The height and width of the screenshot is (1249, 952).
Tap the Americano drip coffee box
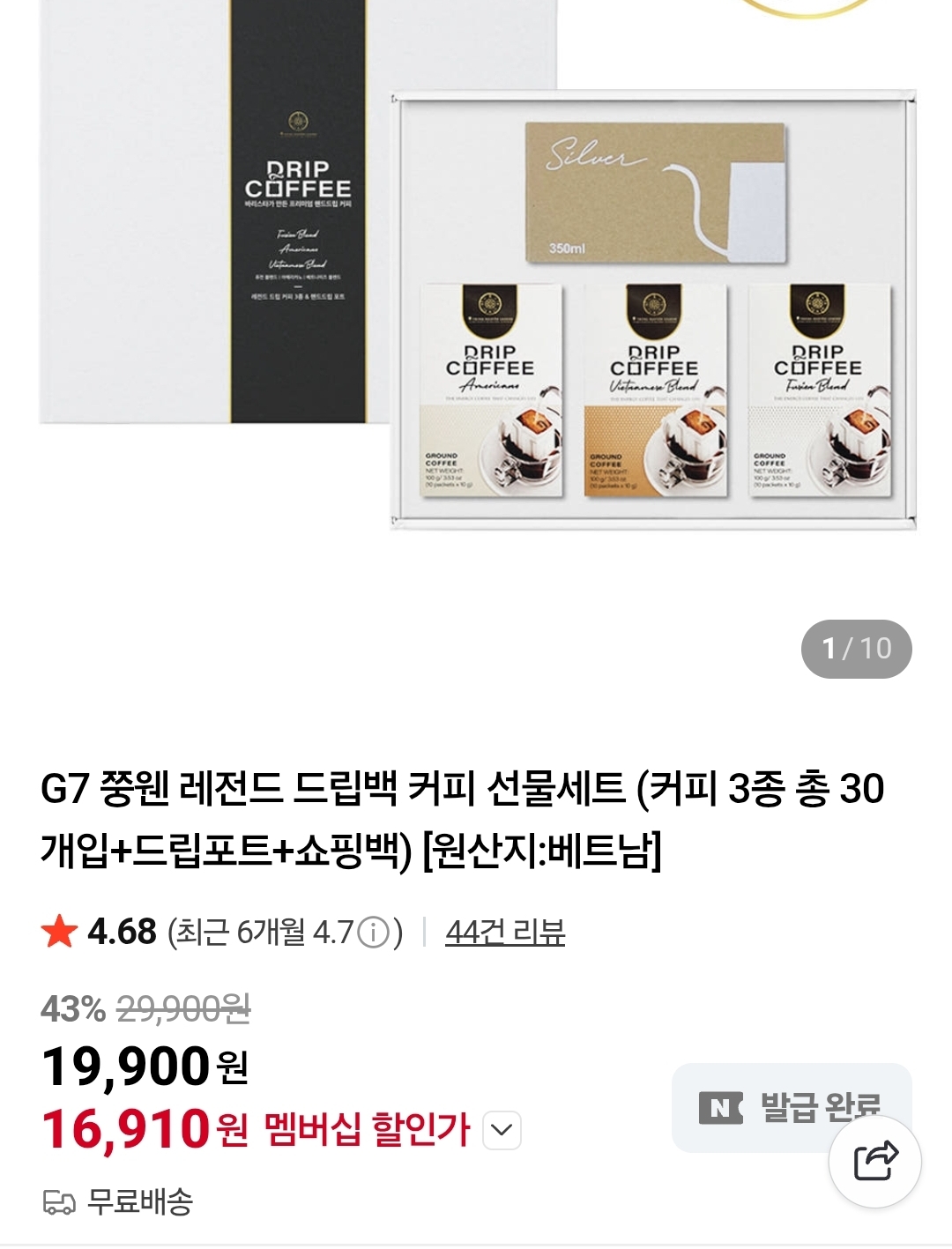tap(491, 390)
